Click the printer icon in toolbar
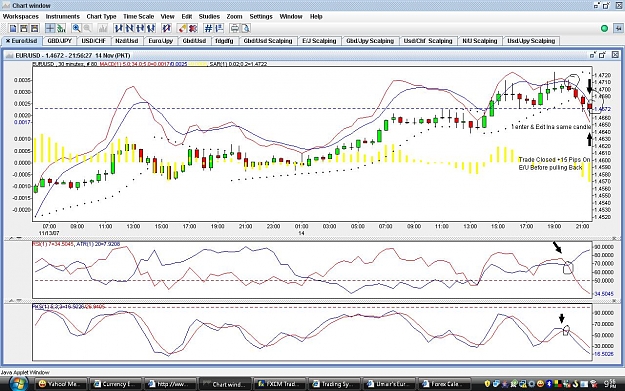Screen dimensions: 625x391 coord(235,28)
